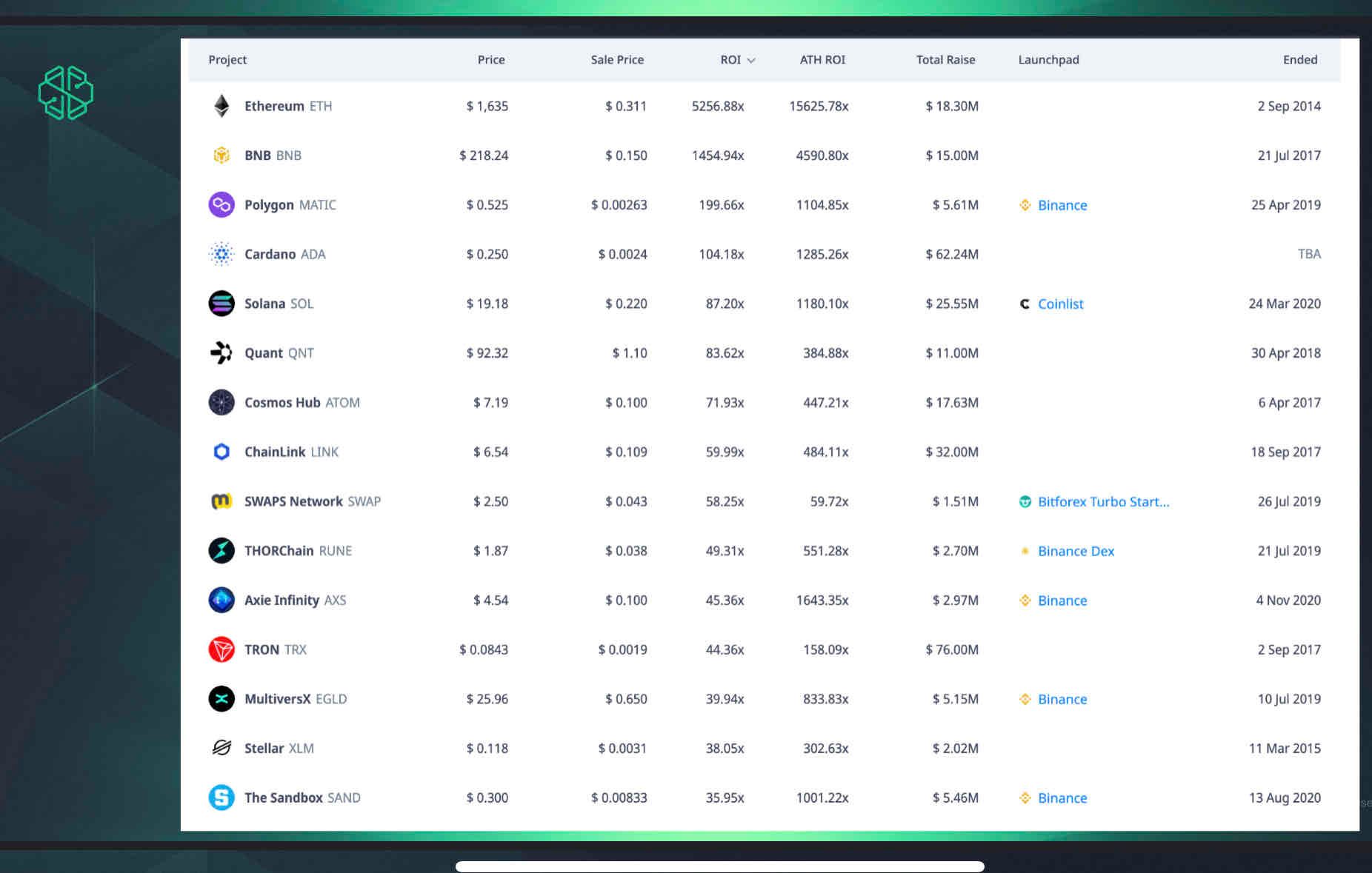Open the Cosmos Hub ATOM project name
The width and height of the screenshot is (1372, 873).
(302, 402)
